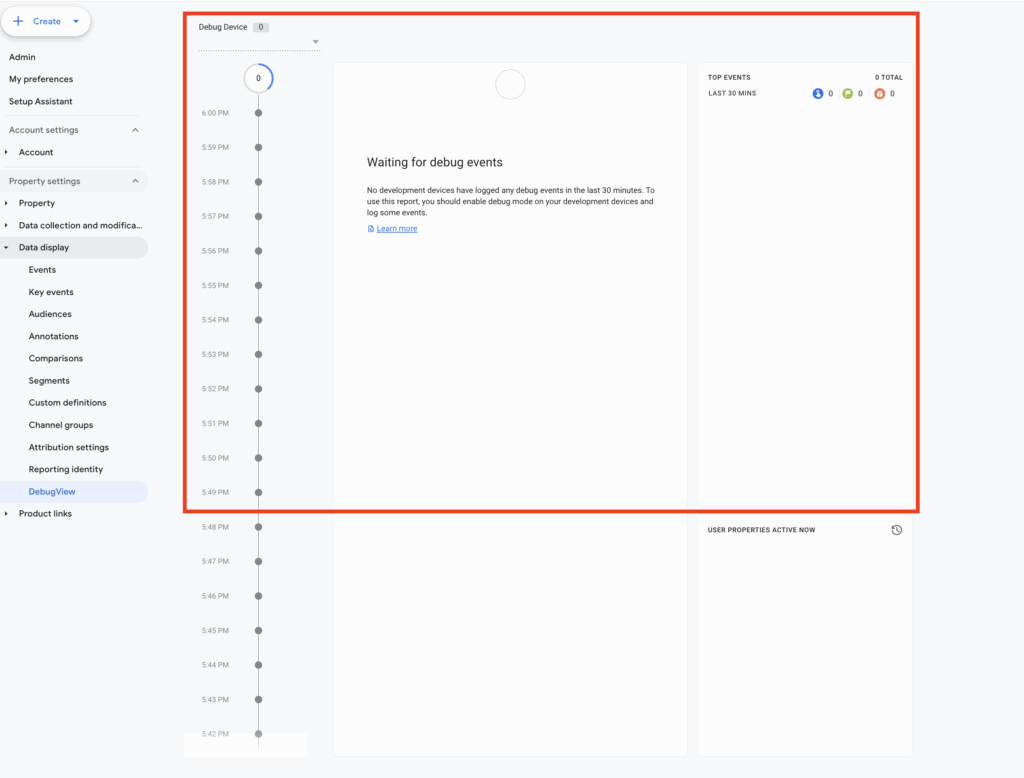This screenshot has width=1024, height=778.
Task: Open Key events
Action: coord(51,292)
